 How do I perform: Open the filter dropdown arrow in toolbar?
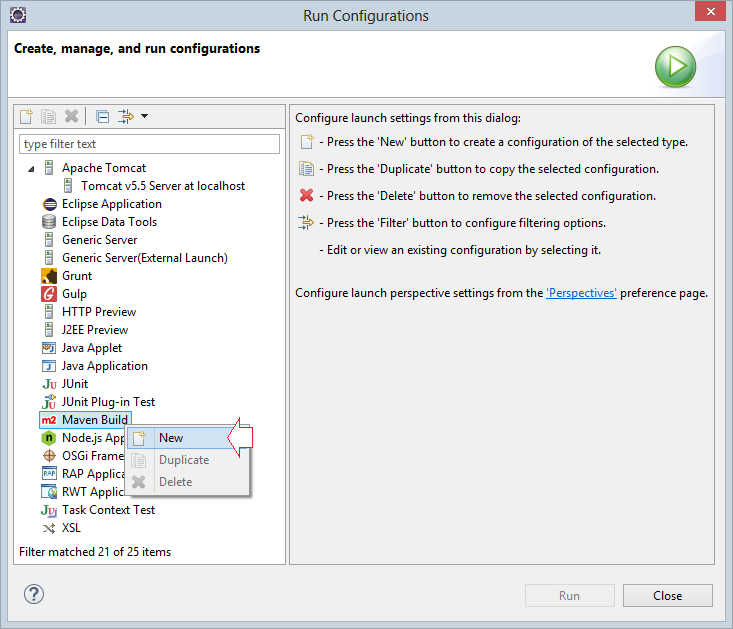(x=144, y=116)
